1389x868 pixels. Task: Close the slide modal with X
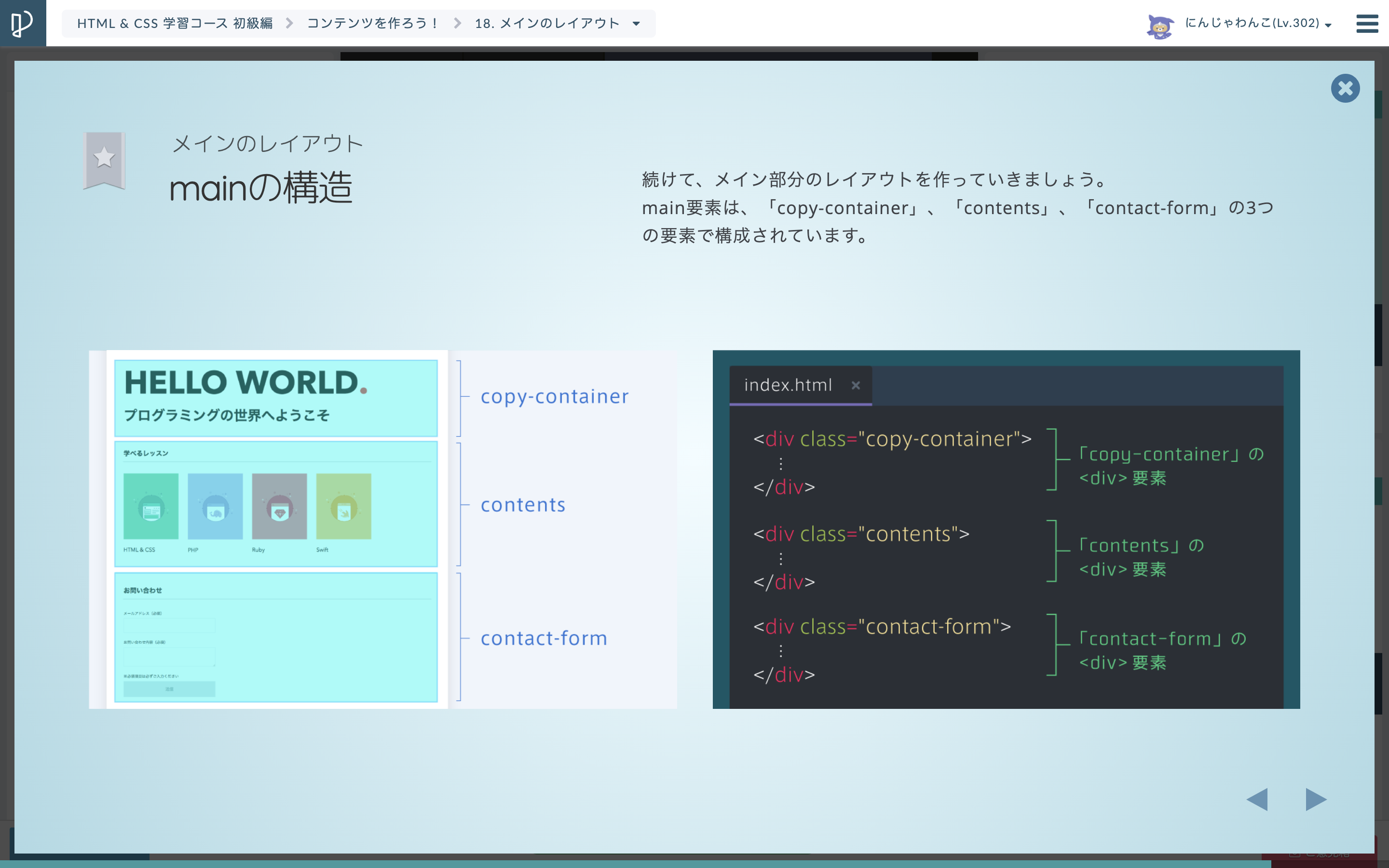(1345, 88)
